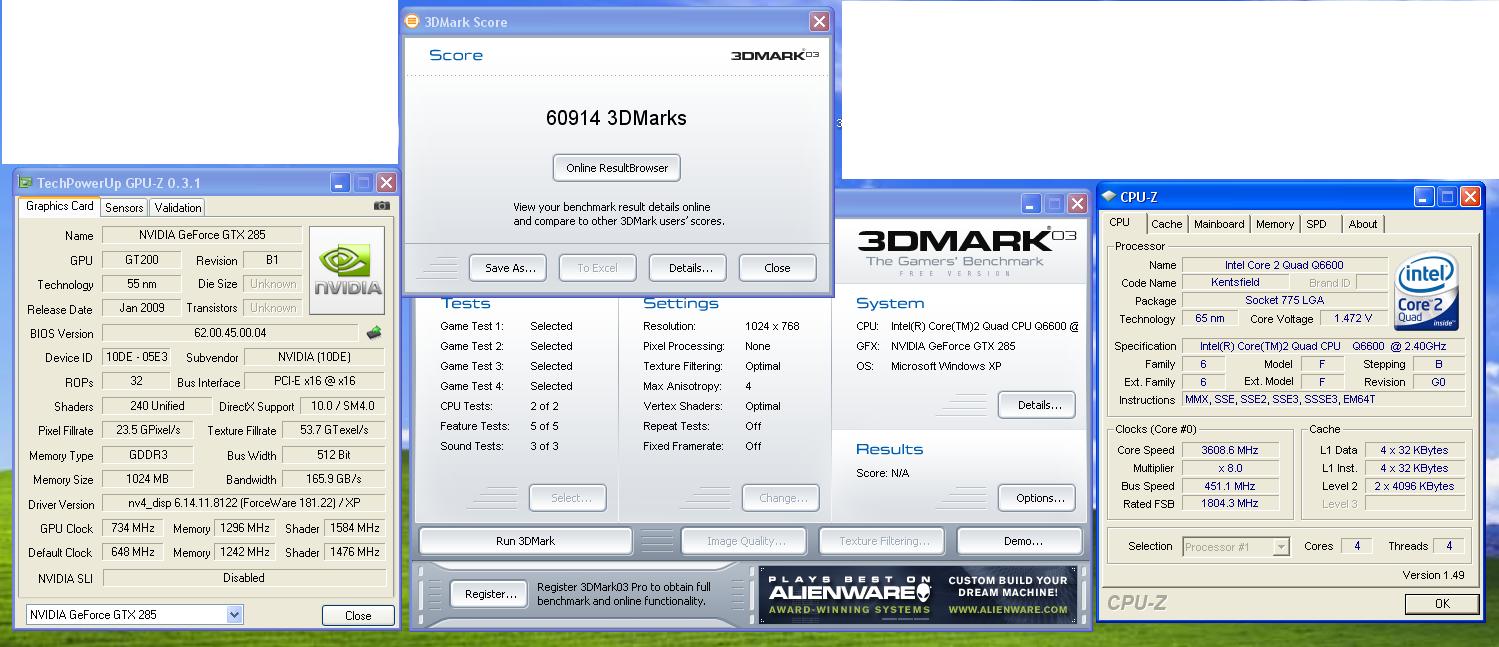Screen dimensions: 1499x647
Task: Click Save As in the 3DMark Score dialog
Action: 510,268
